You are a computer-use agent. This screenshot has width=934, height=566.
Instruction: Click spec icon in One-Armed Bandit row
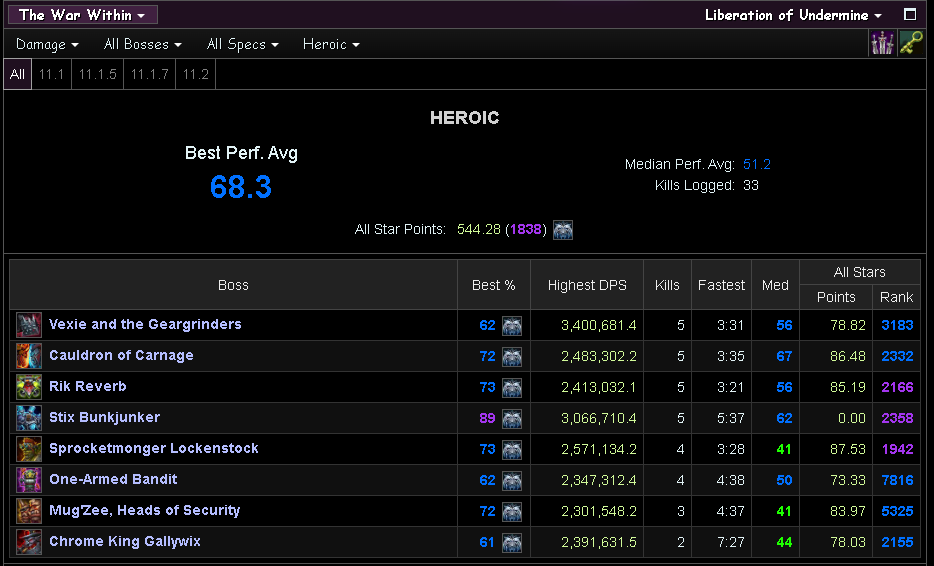(512, 480)
